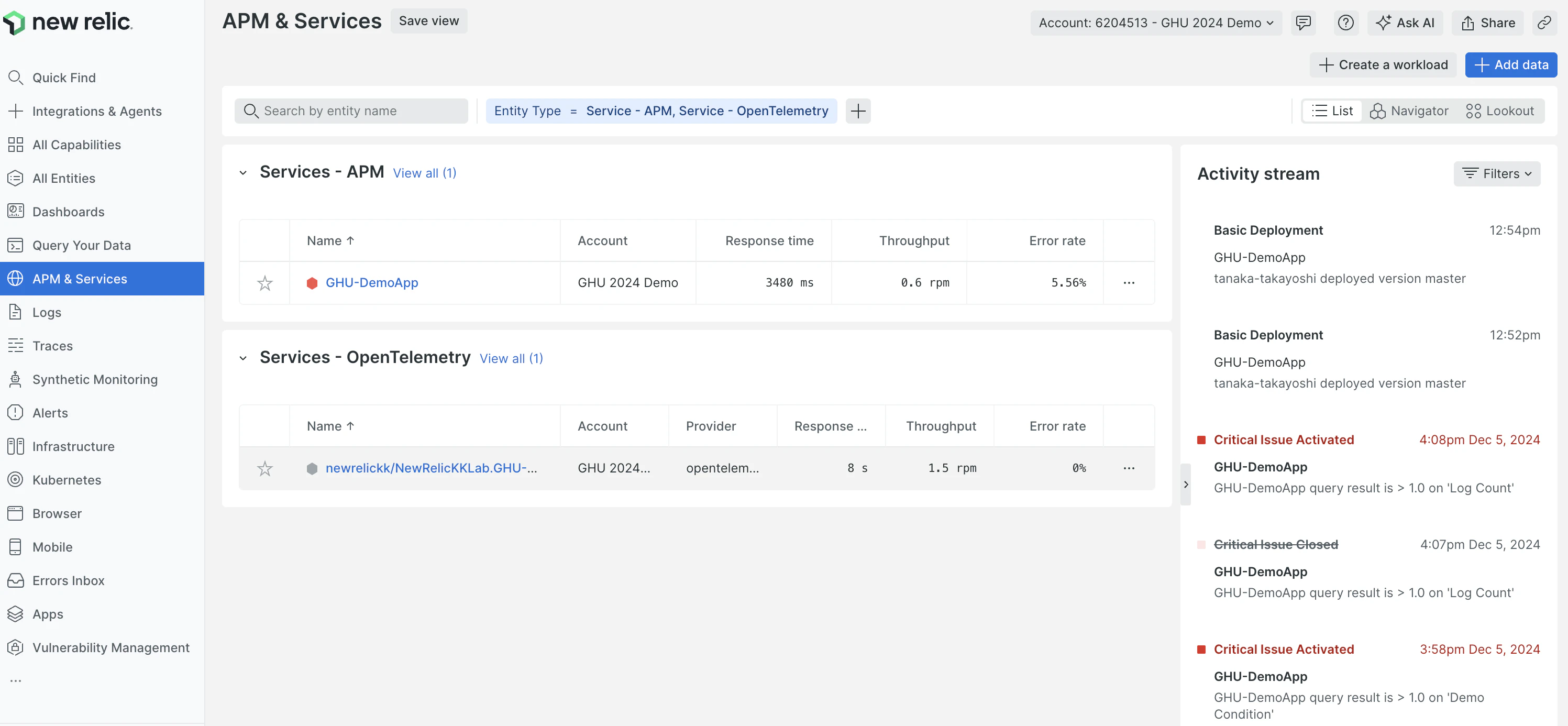
Task: Favorite GHU-DemoApp with the star
Action: [264, 283]
